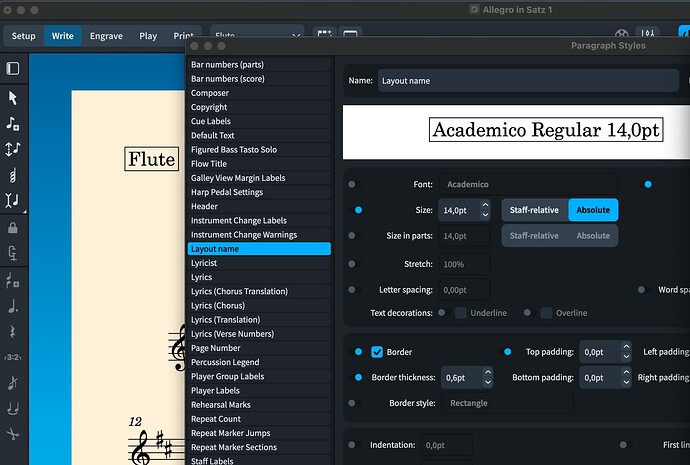Select the grace note tool
The image size is (690, 465).
tap(13, 382)
